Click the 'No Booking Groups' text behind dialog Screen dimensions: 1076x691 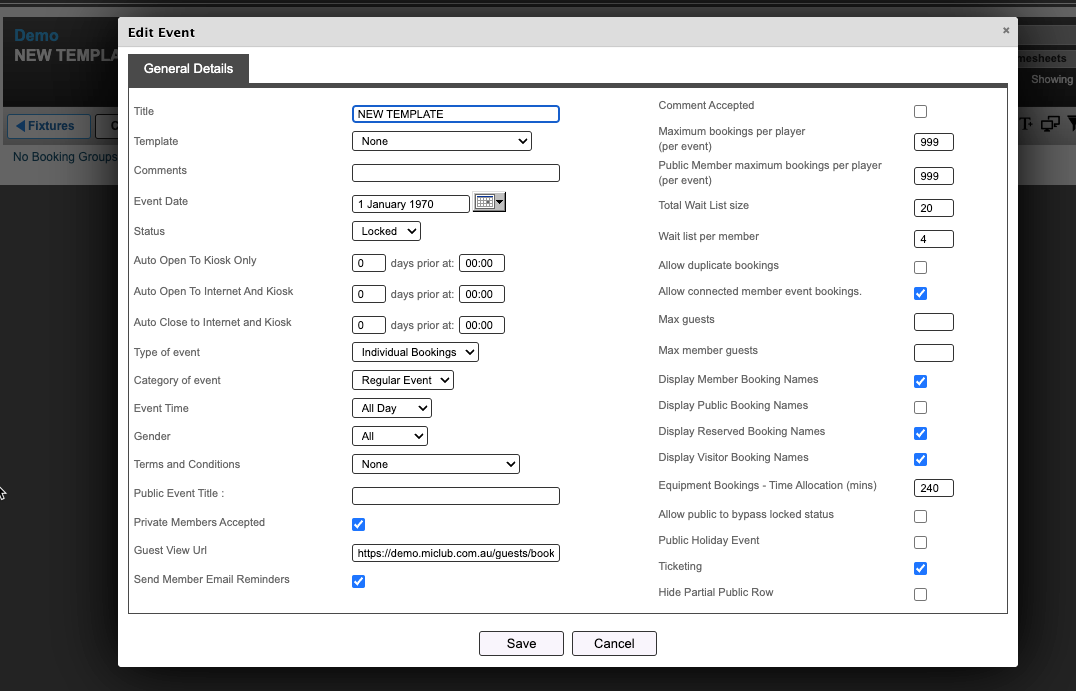click(x=65, y=156)
